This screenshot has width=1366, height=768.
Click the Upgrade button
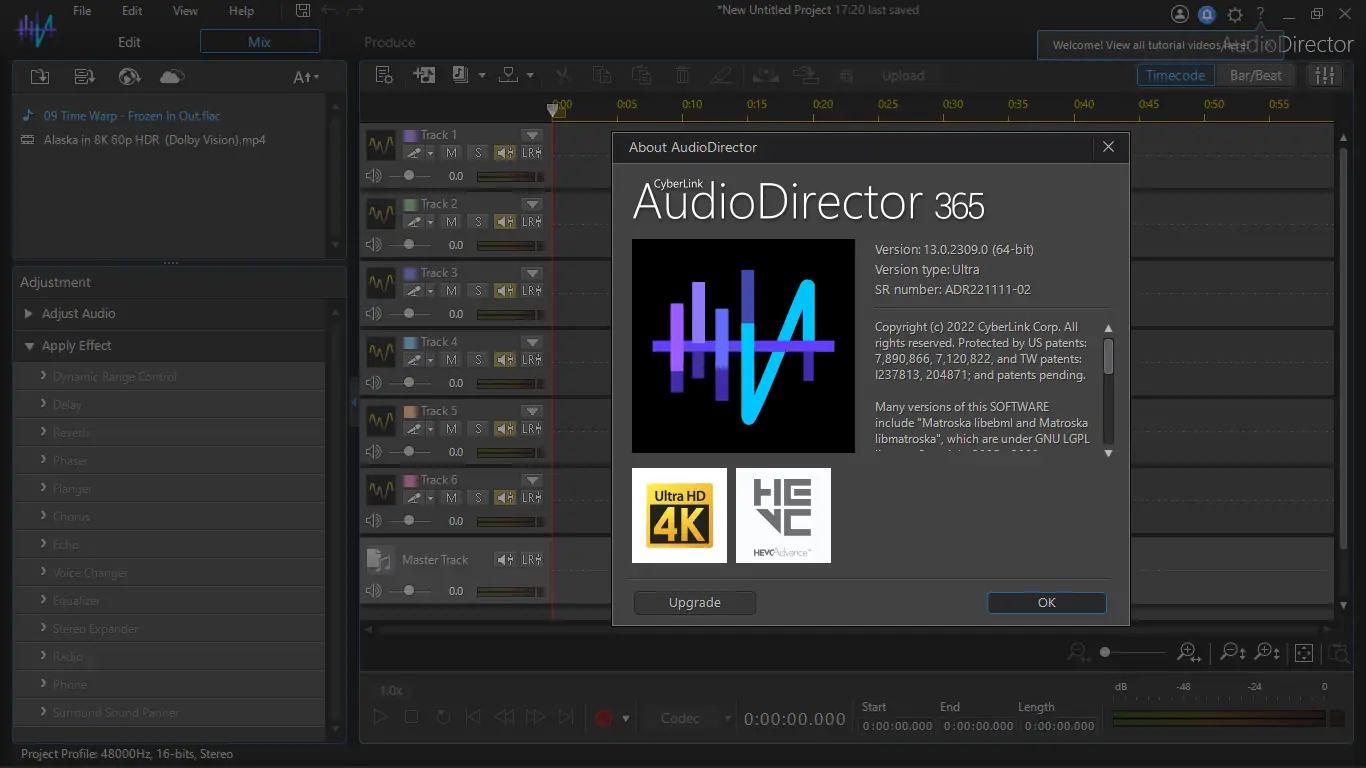pyautogui.click(x=694, y=603)
